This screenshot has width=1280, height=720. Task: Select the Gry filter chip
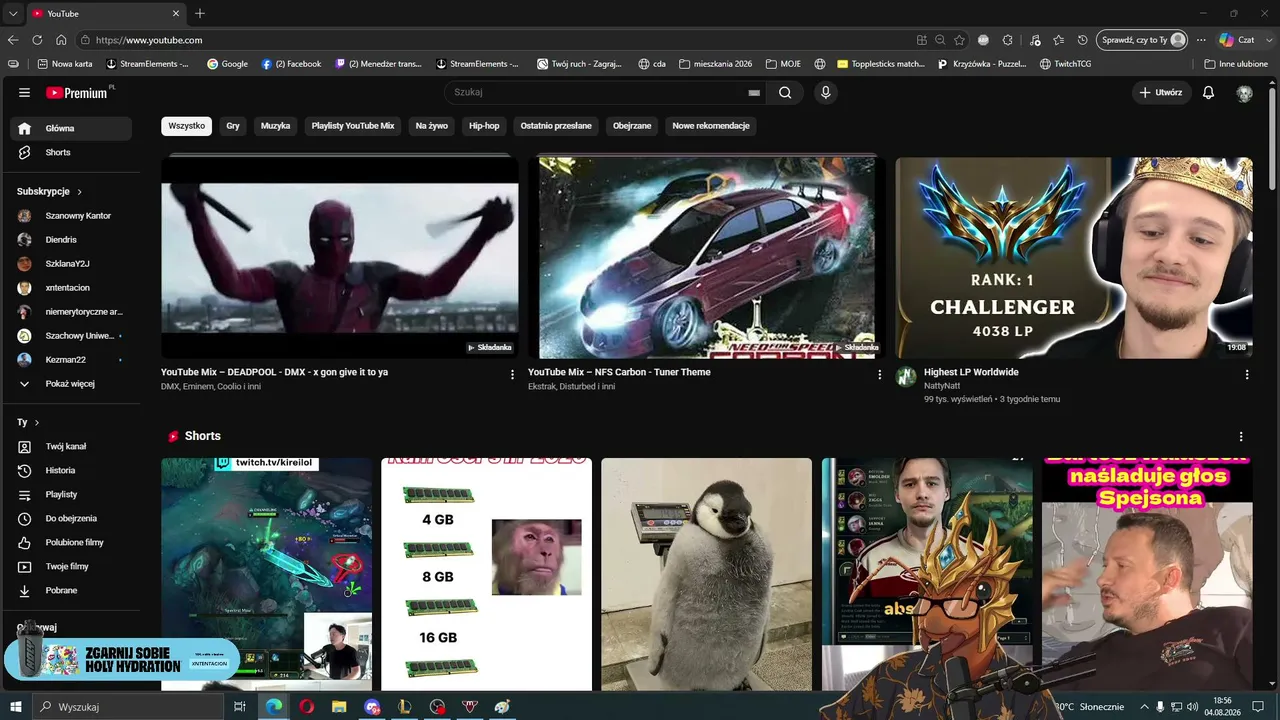pyautogui.click(x=233, y=126)
